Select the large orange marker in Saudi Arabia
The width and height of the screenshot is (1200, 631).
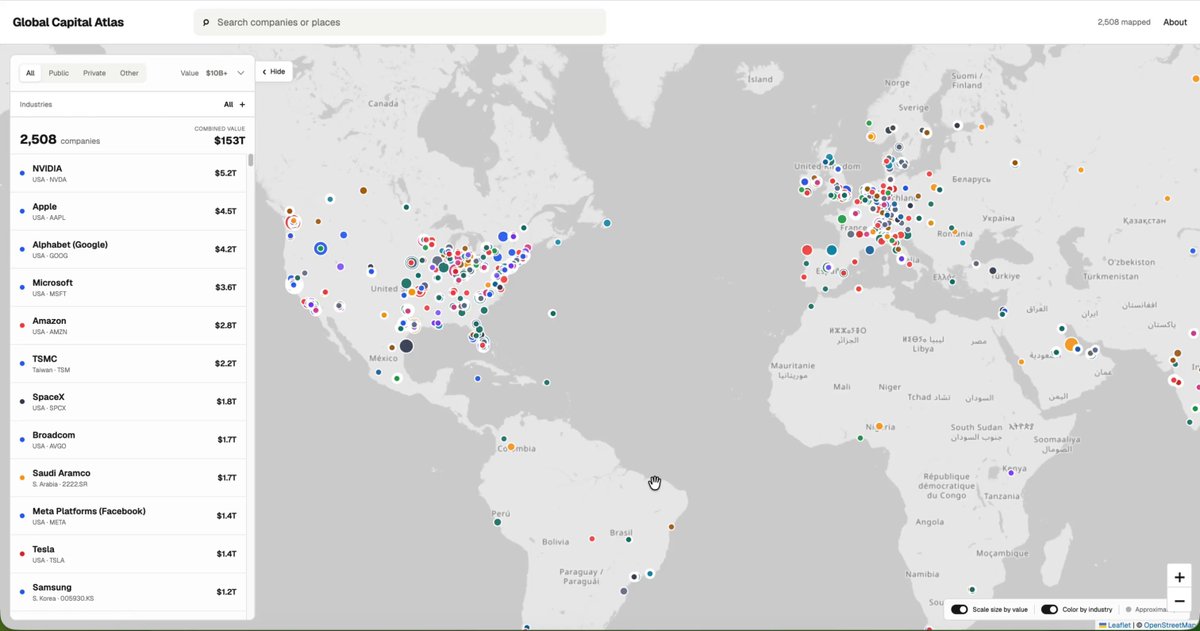pyautogui.click(x=1071, y=345)
